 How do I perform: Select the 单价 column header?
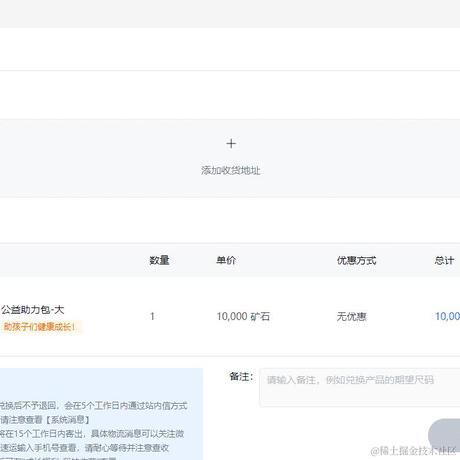[226, 260]
